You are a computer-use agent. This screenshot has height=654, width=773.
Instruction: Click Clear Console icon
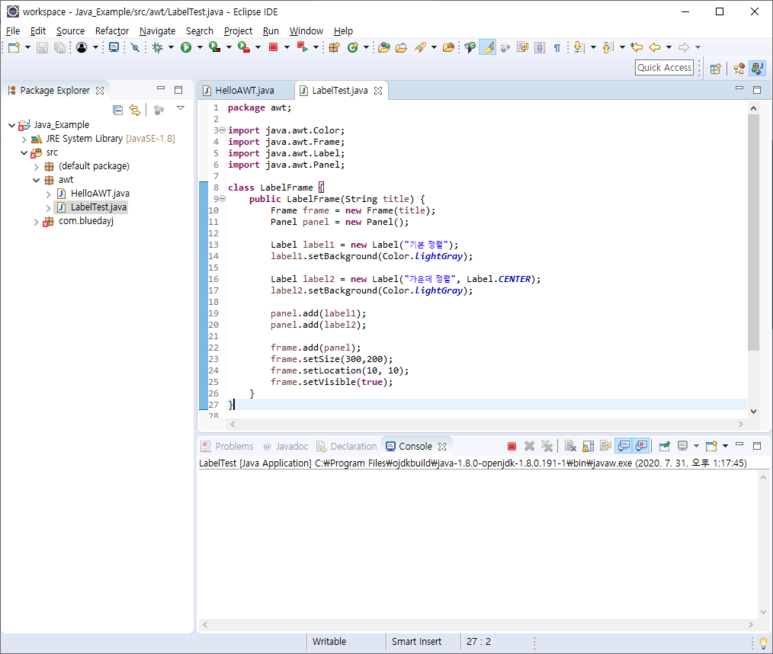coord(570,446)
